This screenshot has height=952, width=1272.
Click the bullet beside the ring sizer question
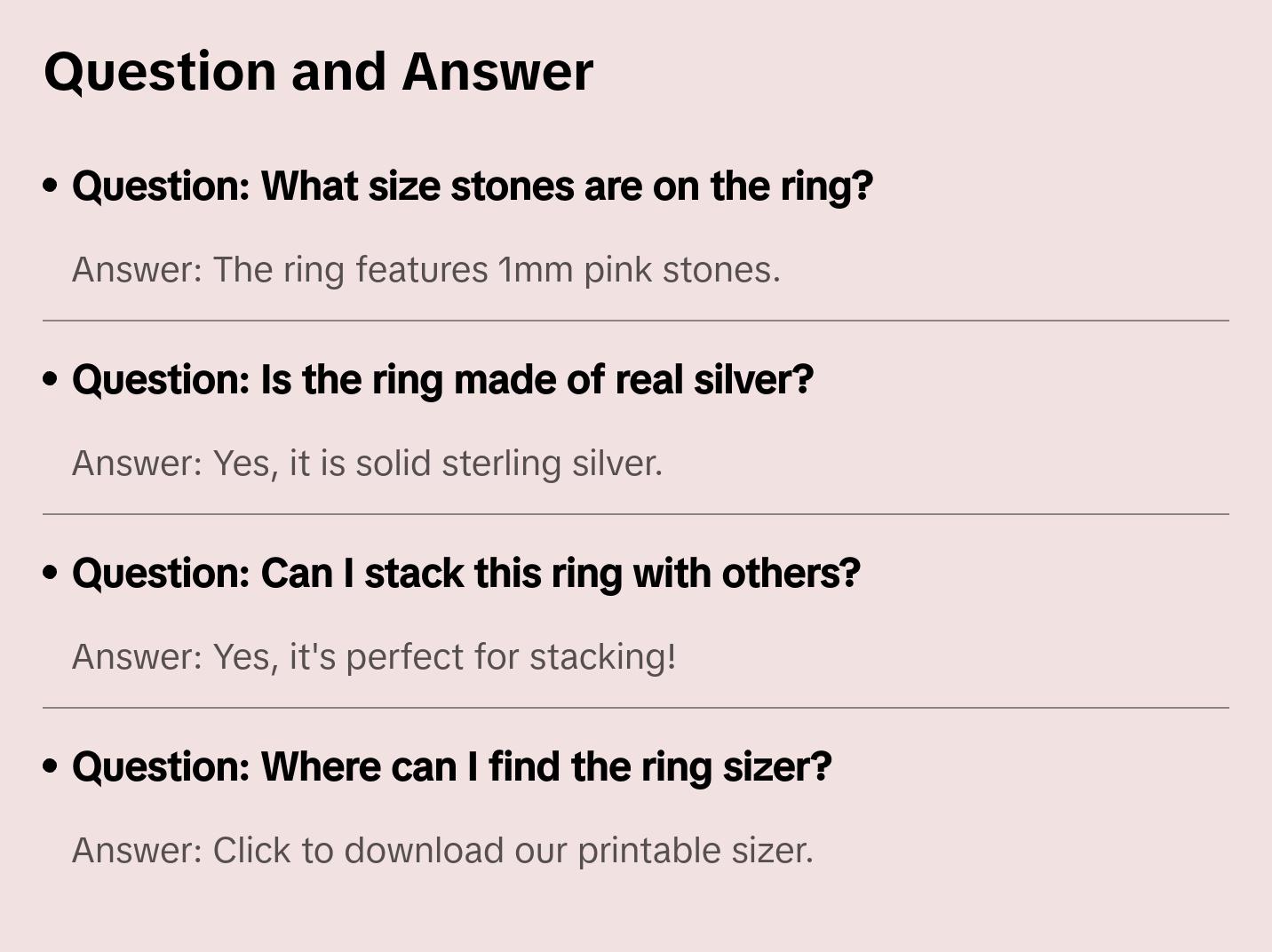point(51,766)
